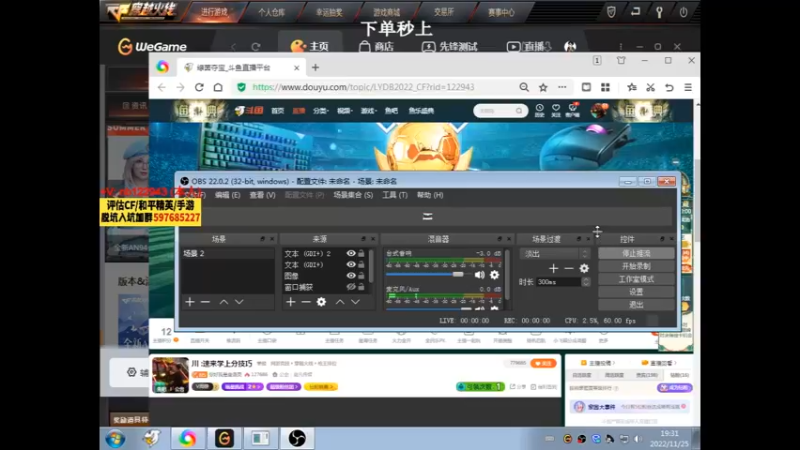This screenshot has height=450, width=800.
Task: Click 工作室模式 button in OBS
Action: (636, 279)
